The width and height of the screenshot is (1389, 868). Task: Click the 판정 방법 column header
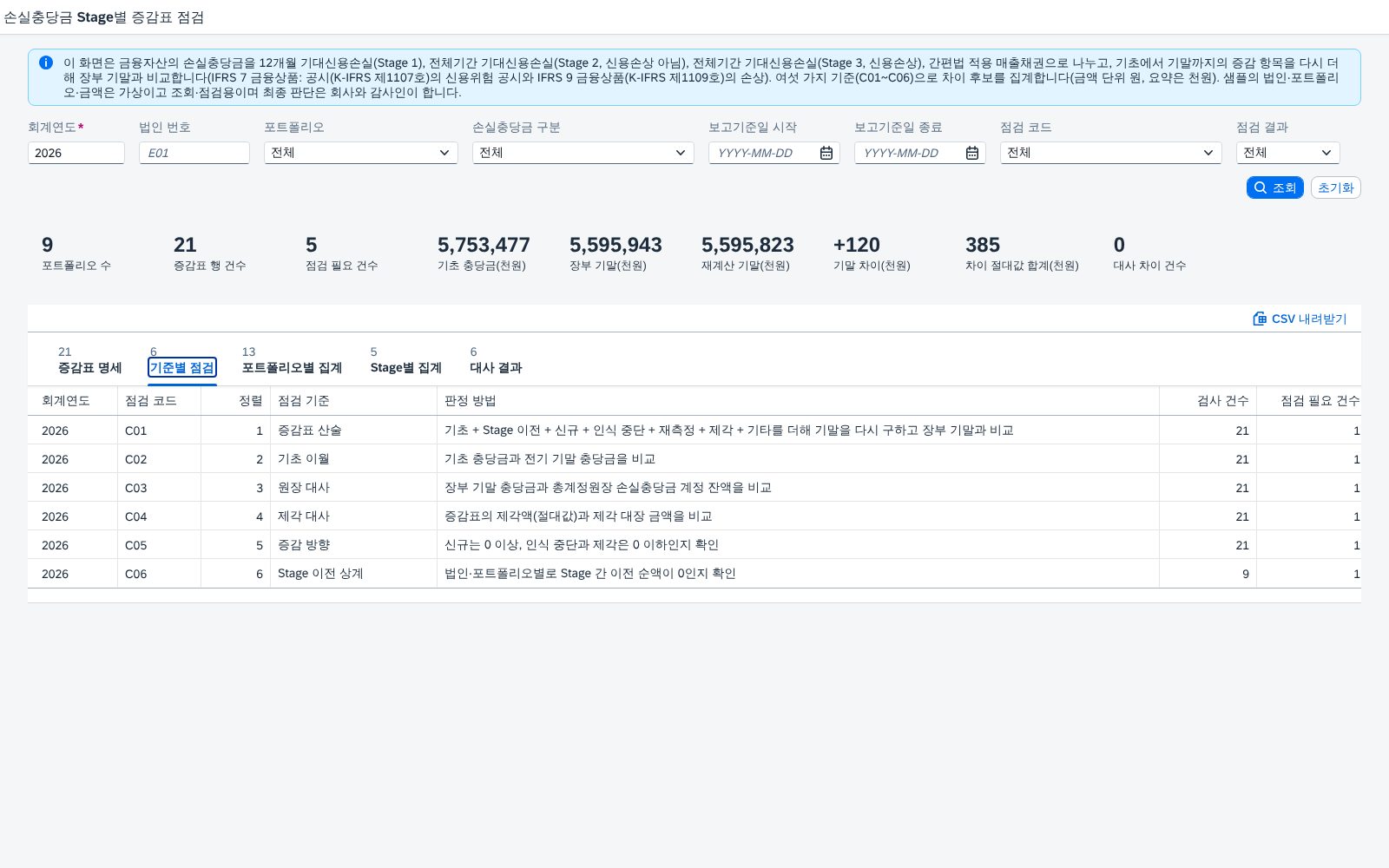click(798, 400)
